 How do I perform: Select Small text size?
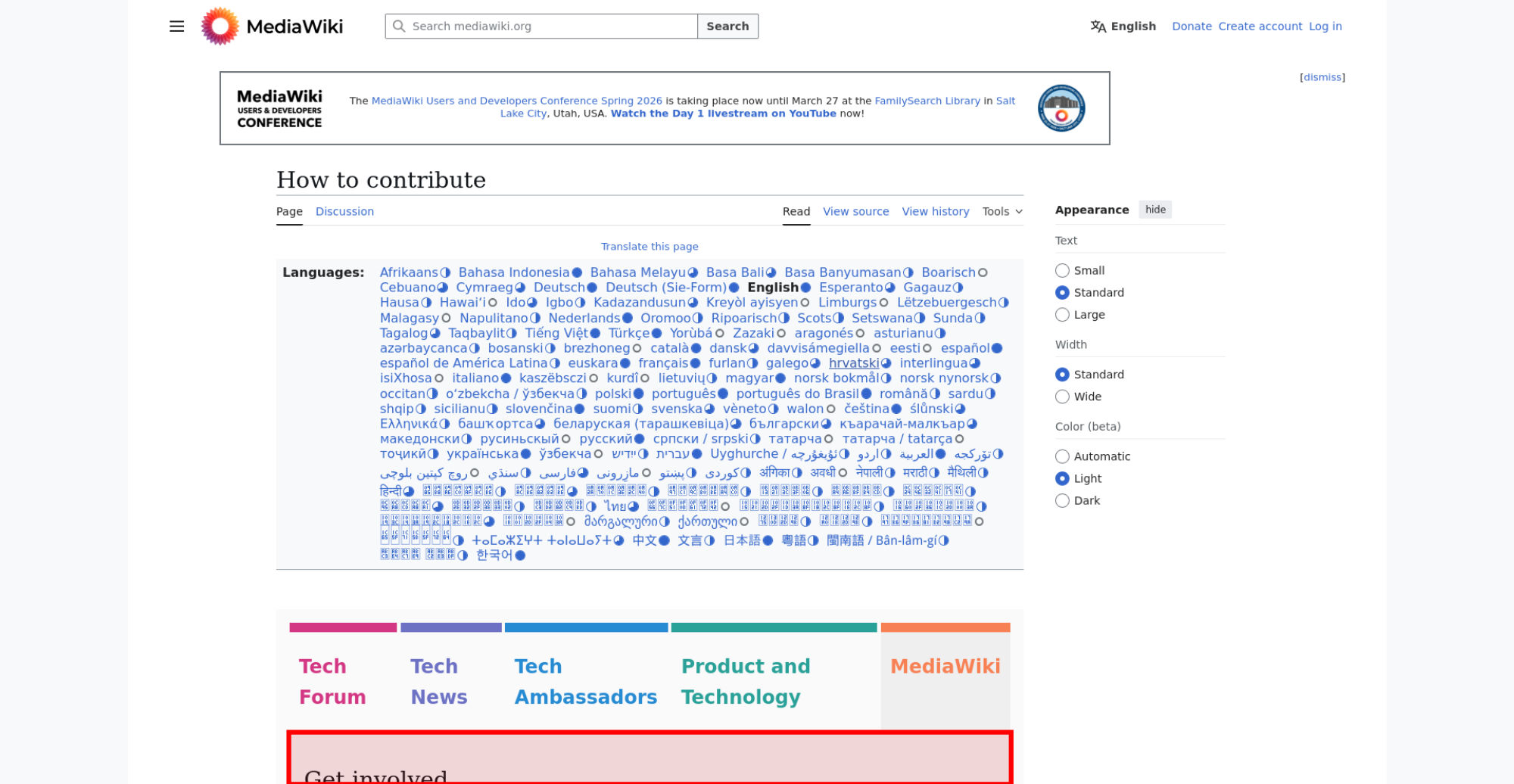click(x=1062, y=271)
